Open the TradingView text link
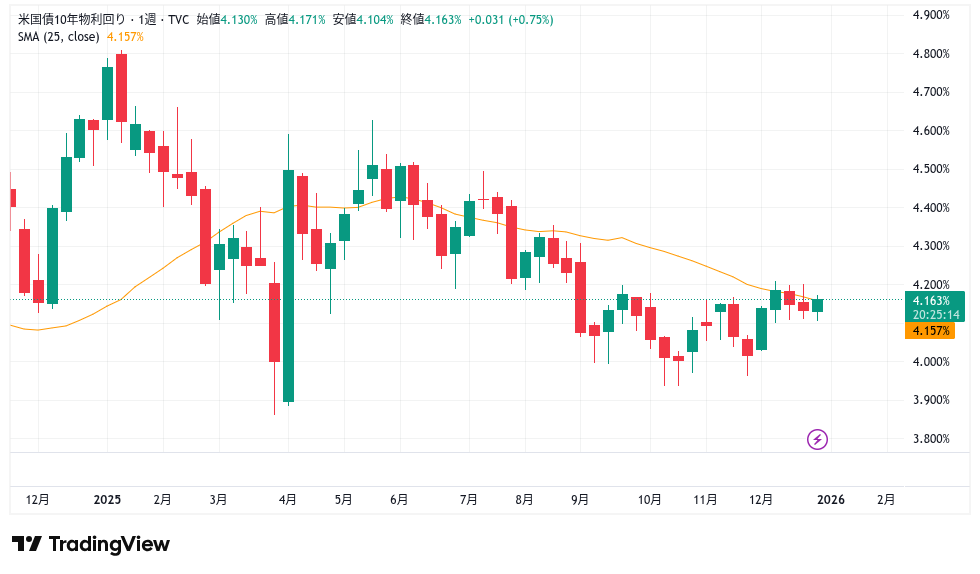980x574 pixels. [x=109, y=544]
